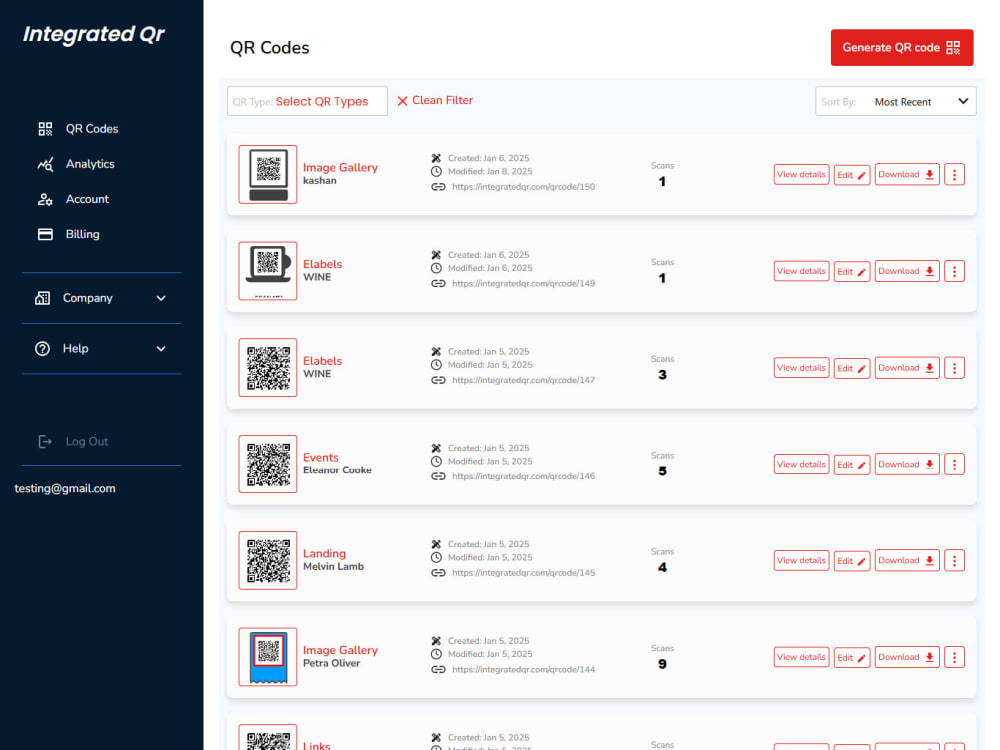Viewport: 1000px width, 750px height.
Task: Click the testing@gmail.com account email
Action: click(65, 489)
